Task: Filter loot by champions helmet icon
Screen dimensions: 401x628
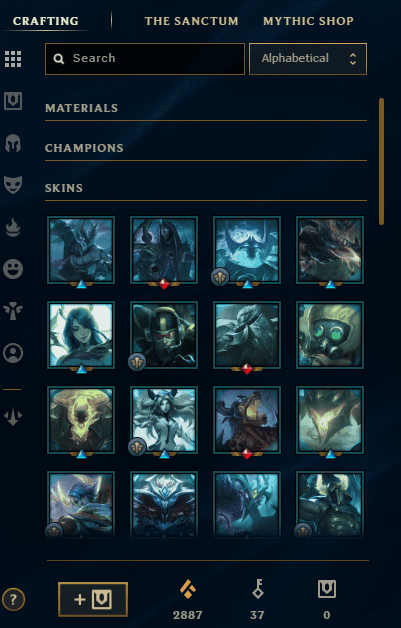Action: [13, 143]
